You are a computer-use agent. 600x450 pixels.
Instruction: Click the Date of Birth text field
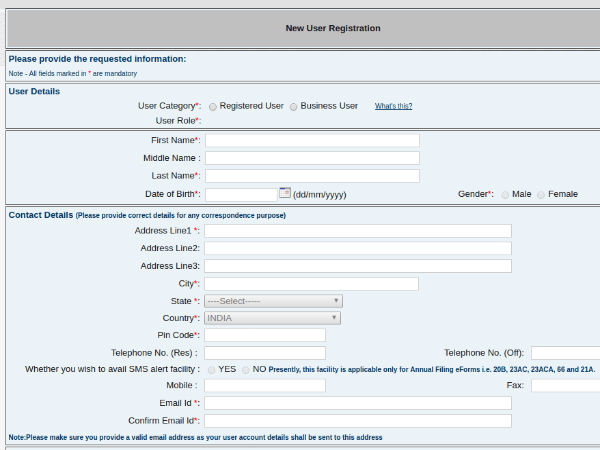(240, 194)
